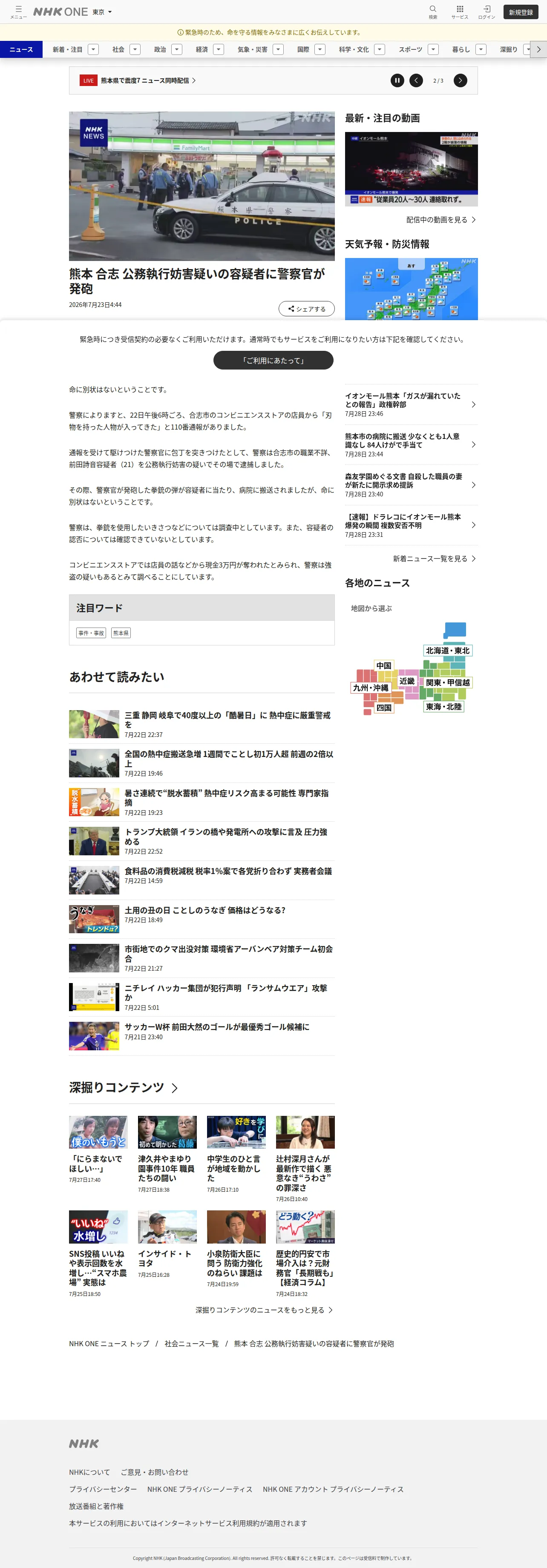Click the 新規登録 button
This screenshot has width=547, height=1568.
521,12
